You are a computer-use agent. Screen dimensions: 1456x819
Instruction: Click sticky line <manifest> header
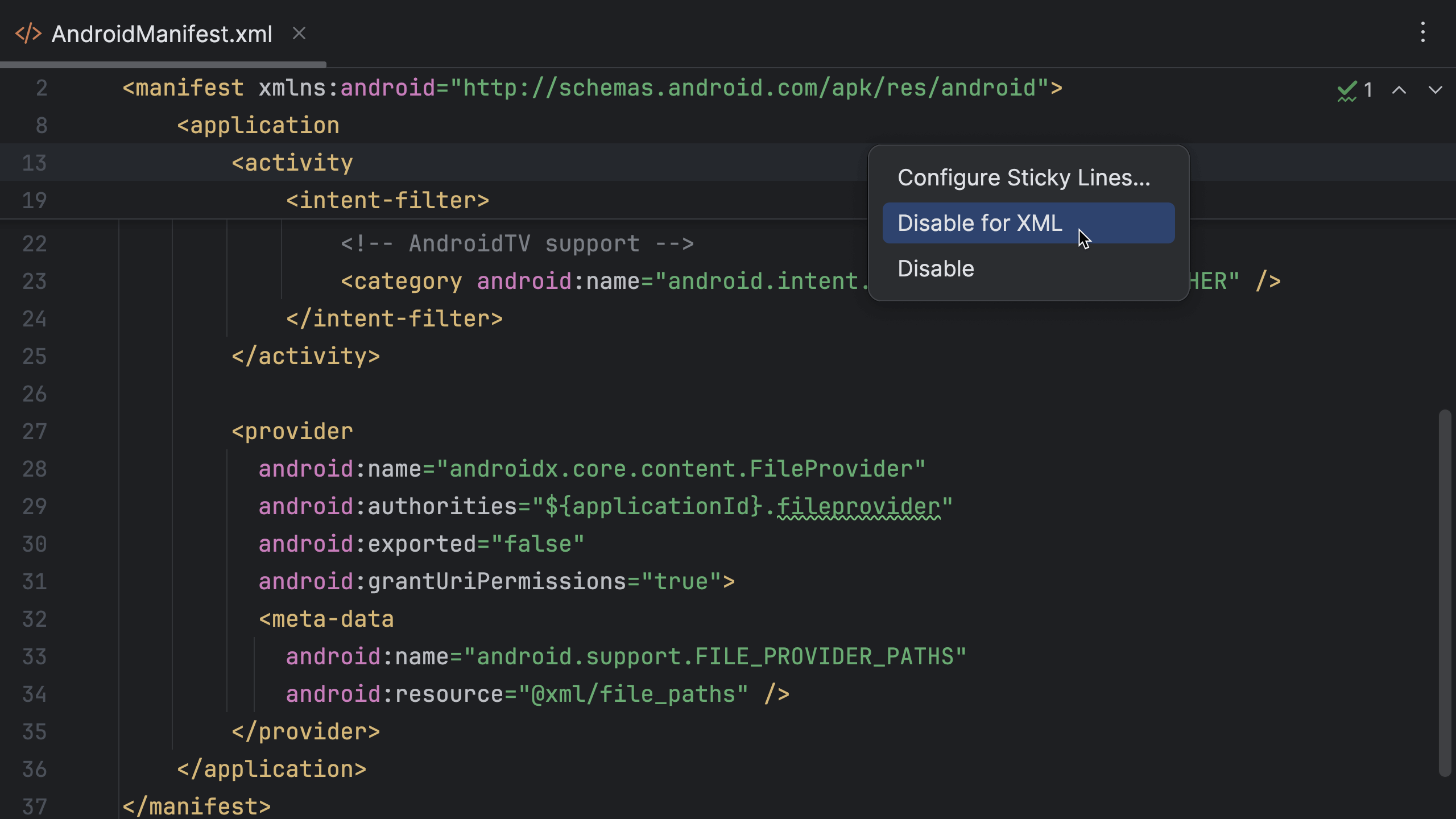click(x=182, y=88)
